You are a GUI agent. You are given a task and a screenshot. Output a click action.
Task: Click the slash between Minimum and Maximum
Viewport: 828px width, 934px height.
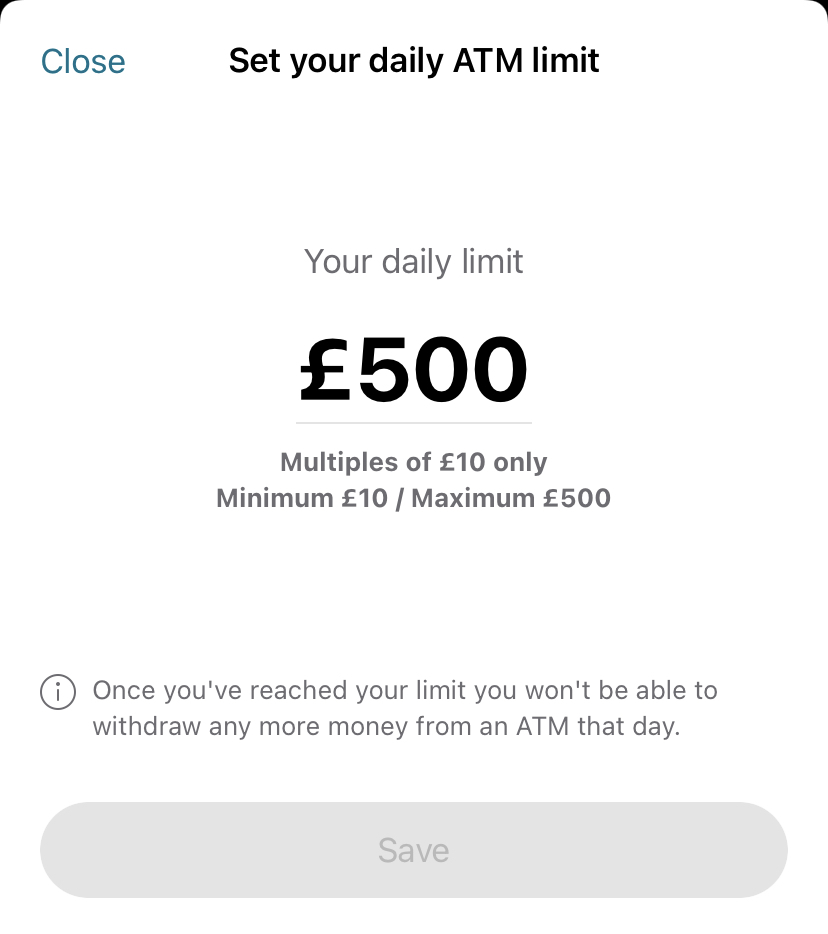tap(400, 499)
